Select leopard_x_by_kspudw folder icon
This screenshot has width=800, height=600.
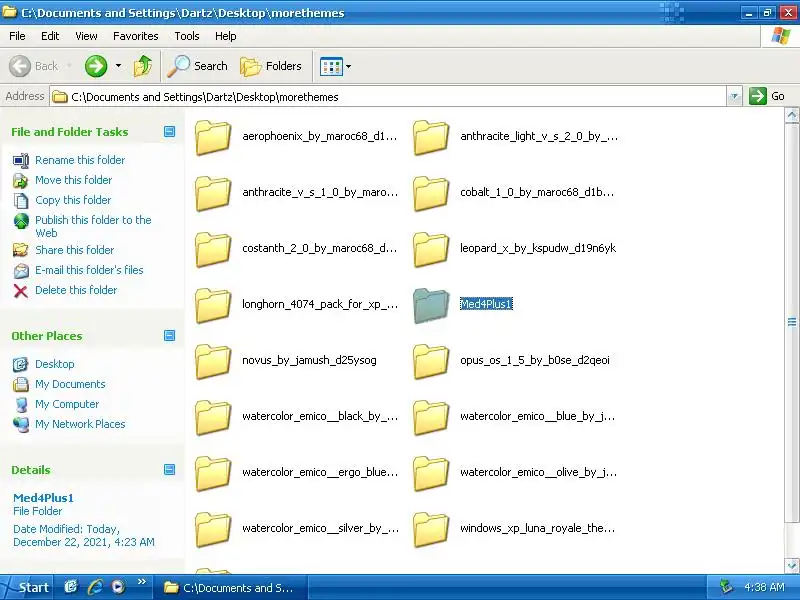[431, 249]
